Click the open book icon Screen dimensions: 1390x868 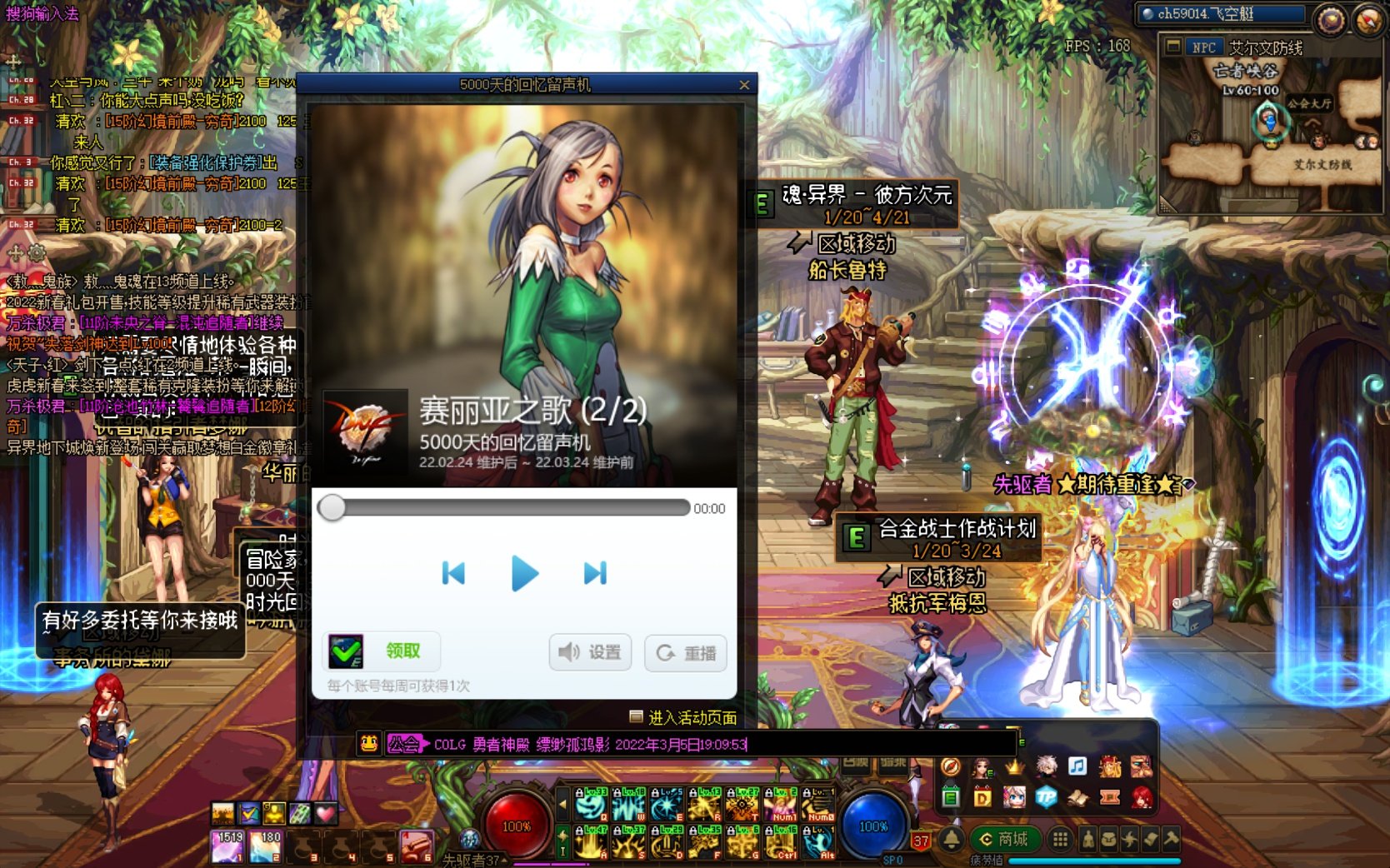tap(1077, 797)
